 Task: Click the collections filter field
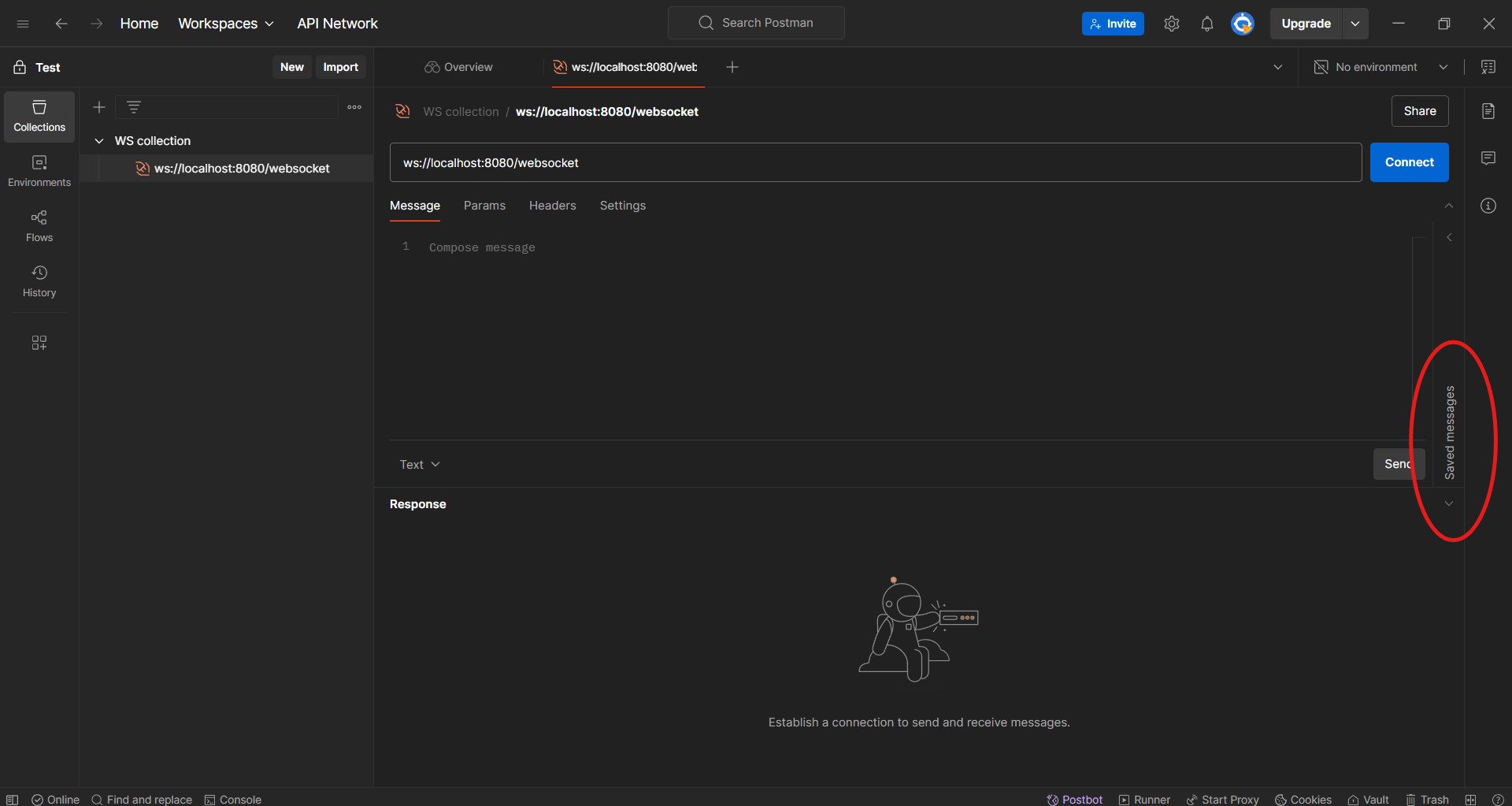point(227,107)
